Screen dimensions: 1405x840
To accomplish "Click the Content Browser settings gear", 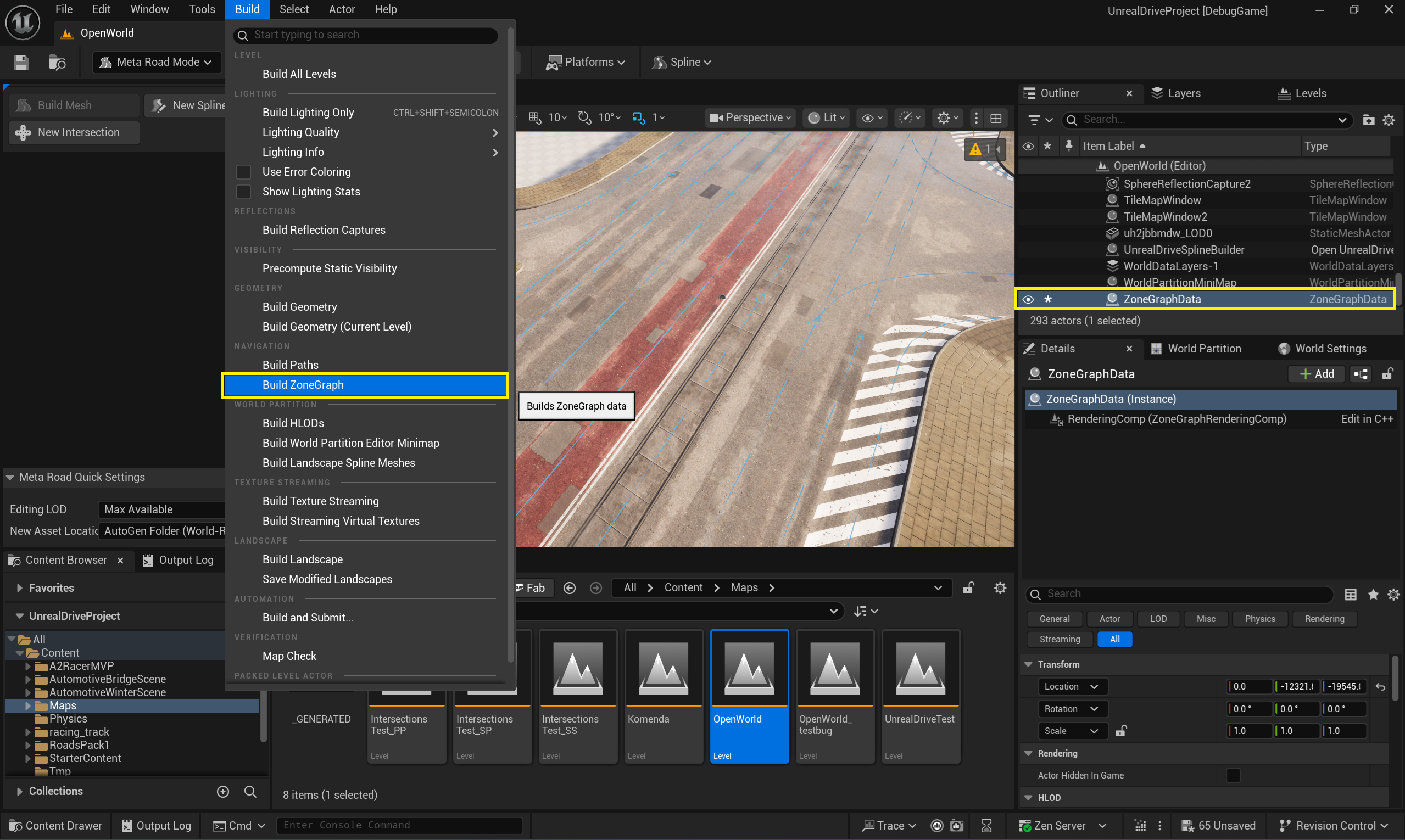I will pyautogui.click(x=1000, y=588).
